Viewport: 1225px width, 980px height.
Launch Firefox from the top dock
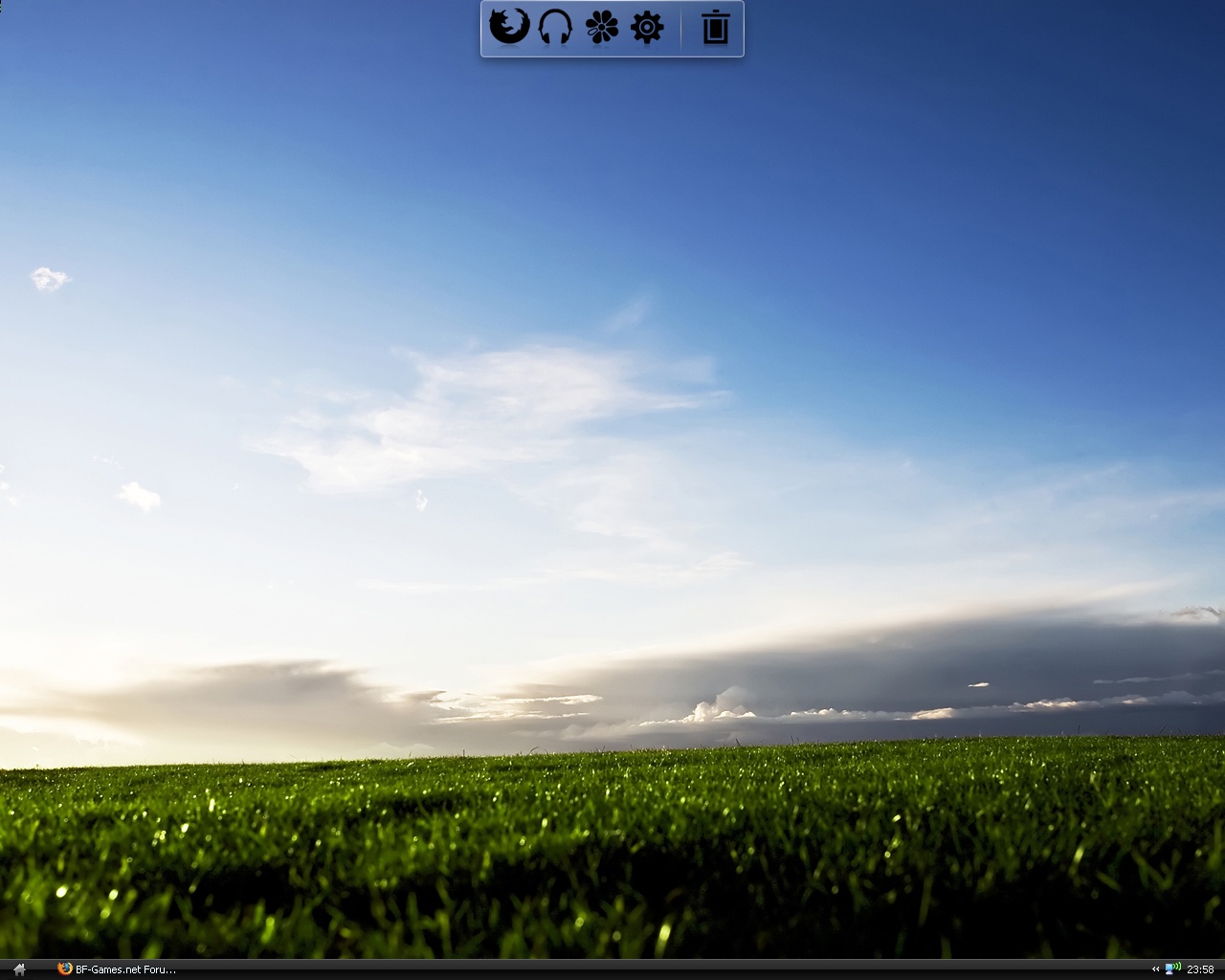(509, 27)
